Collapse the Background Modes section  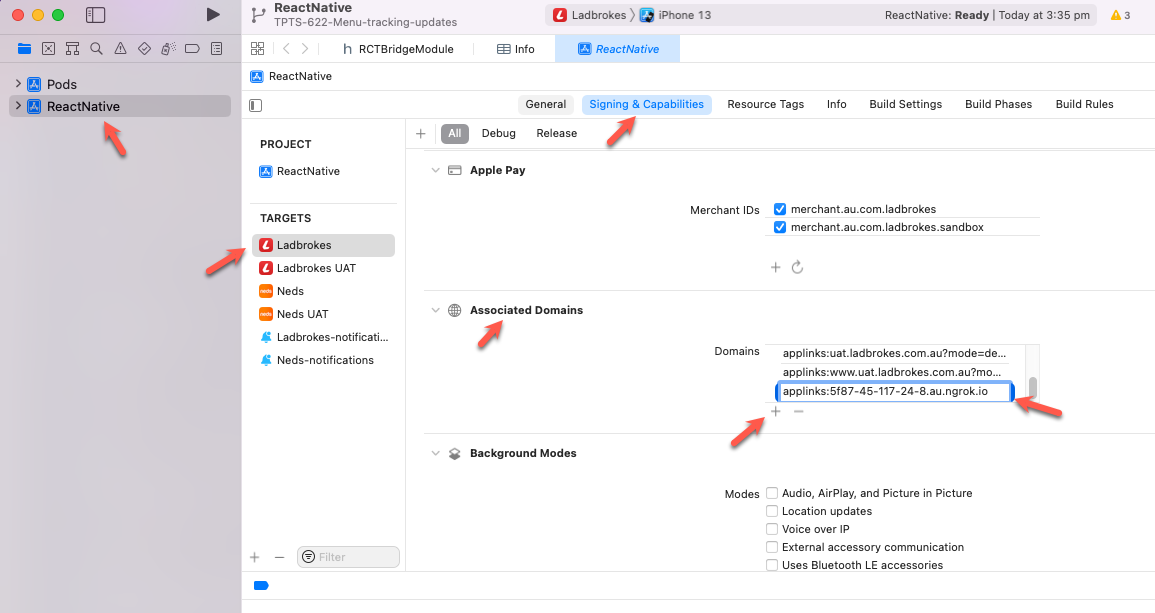(x=435, y=453)
